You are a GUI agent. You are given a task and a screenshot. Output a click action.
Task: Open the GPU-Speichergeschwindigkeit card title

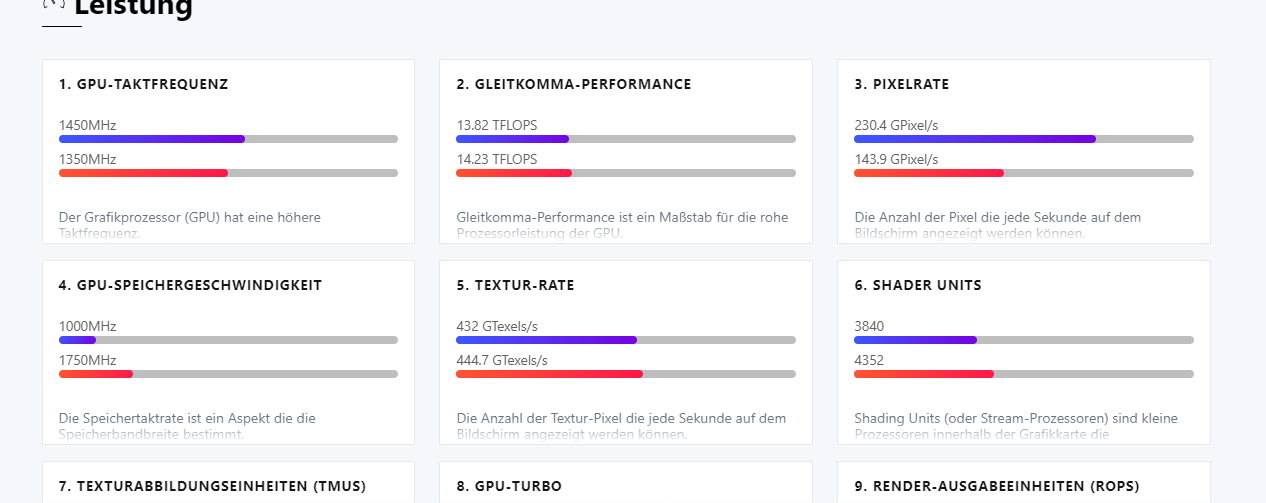point(190,286)
